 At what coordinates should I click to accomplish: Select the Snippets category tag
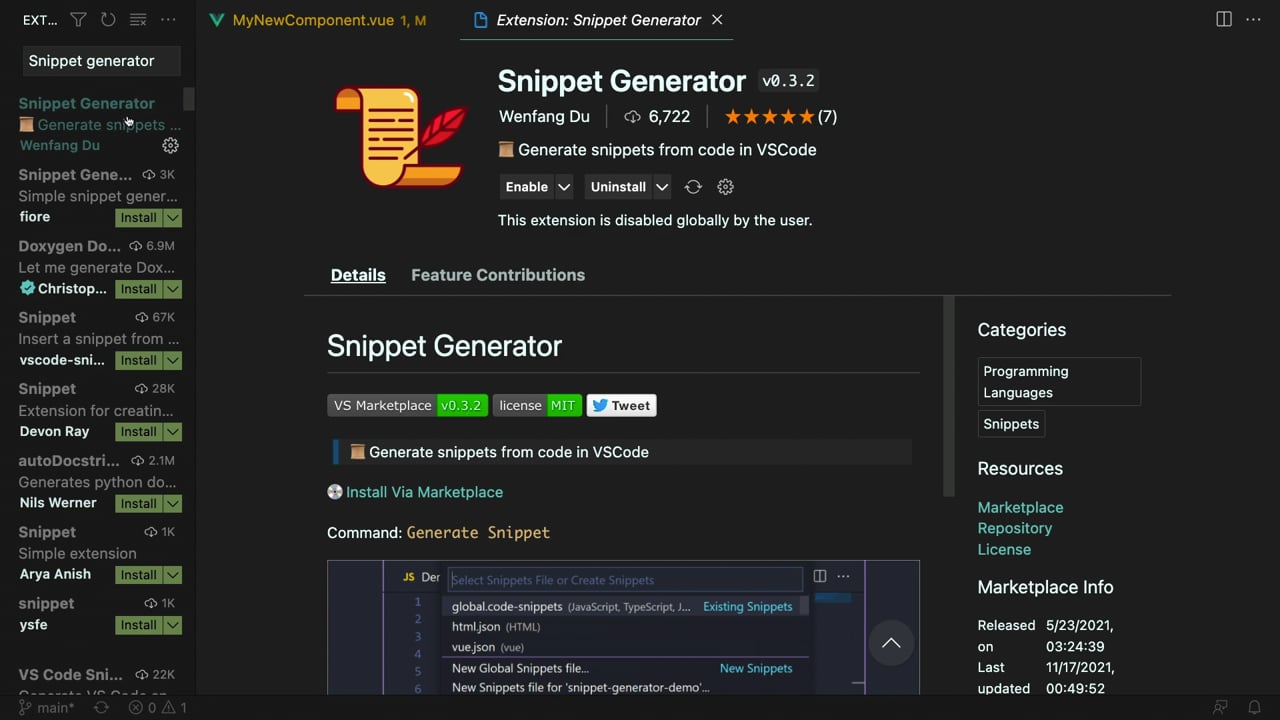point(1011,424)
